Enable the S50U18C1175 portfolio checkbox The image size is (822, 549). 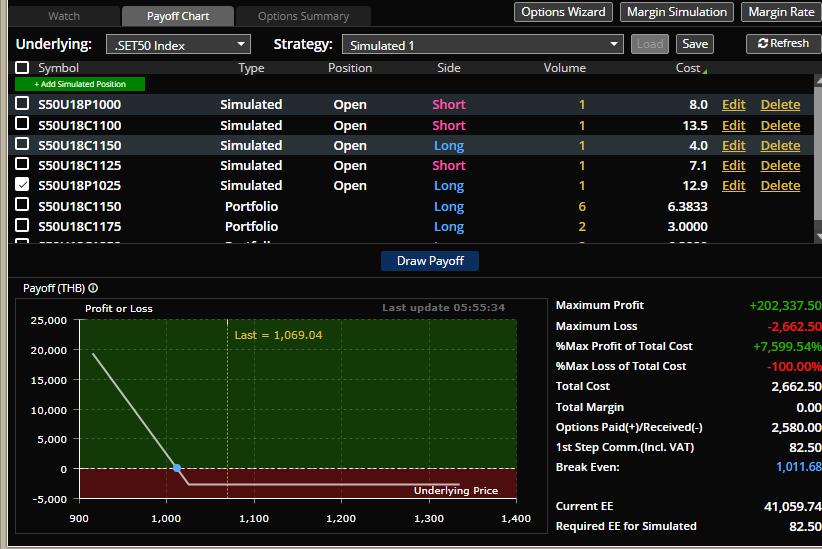[x=22, y=226]
